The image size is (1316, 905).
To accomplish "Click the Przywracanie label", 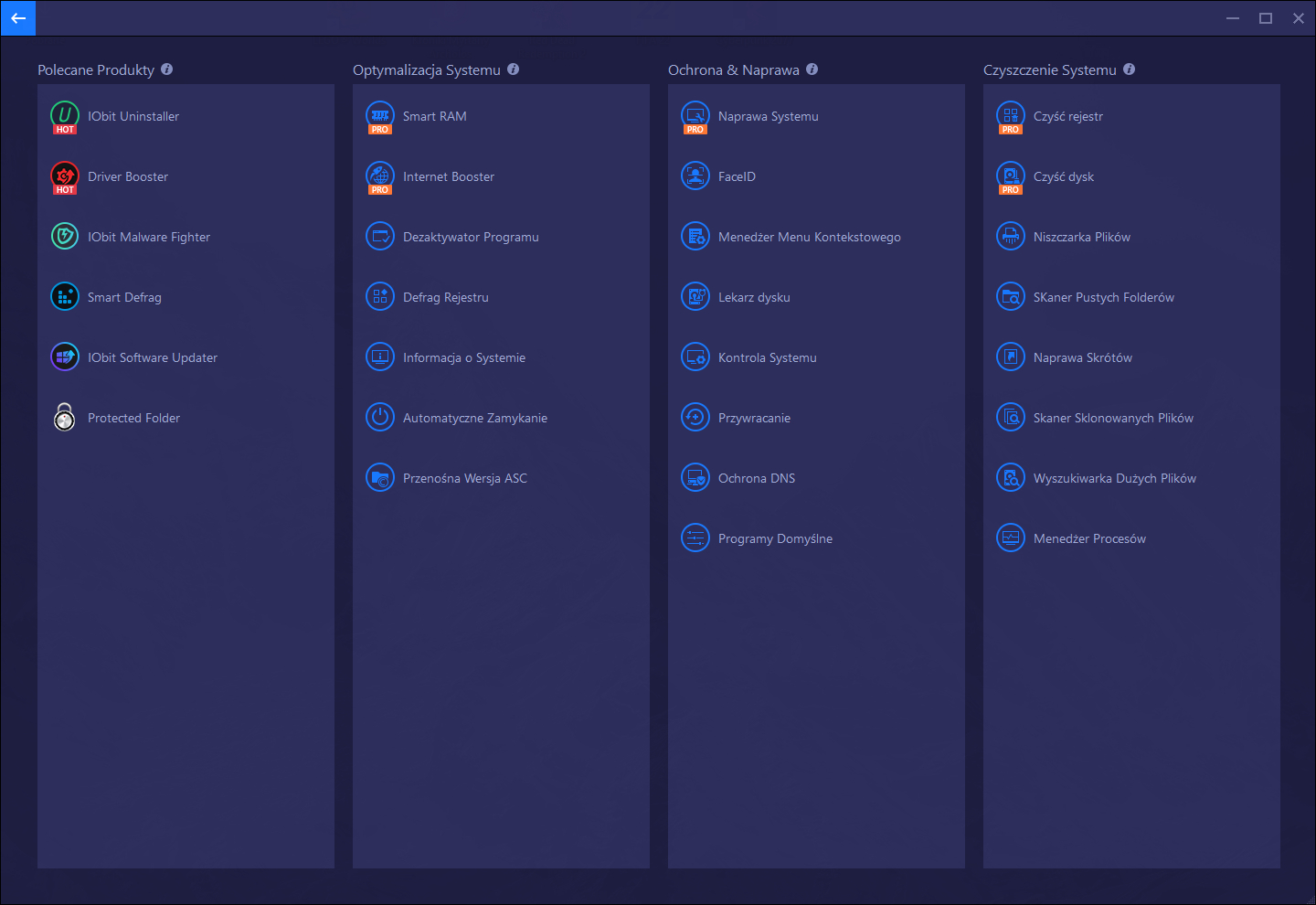I will click(x=754, y=418).
